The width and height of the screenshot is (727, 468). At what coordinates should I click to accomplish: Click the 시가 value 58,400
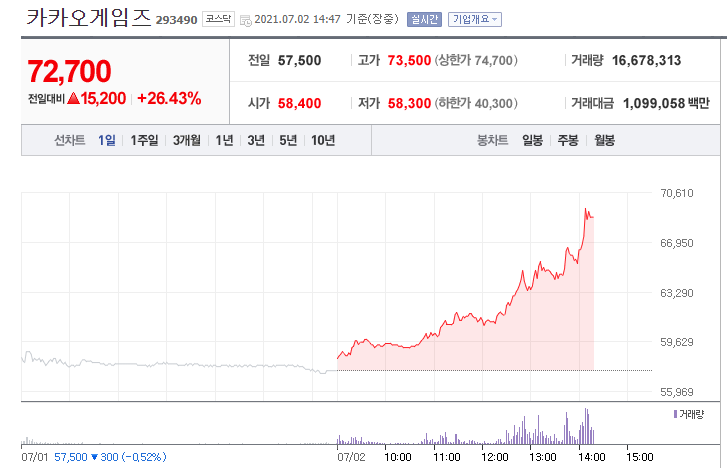[300, 103]
